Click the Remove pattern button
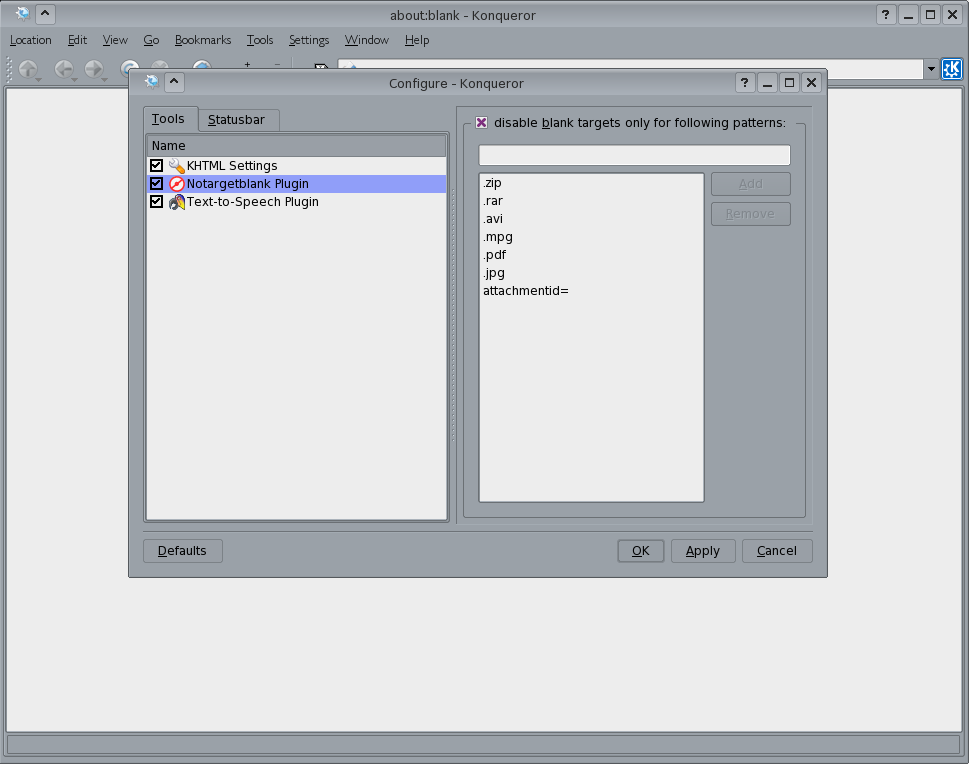 [x=751, y=214]
